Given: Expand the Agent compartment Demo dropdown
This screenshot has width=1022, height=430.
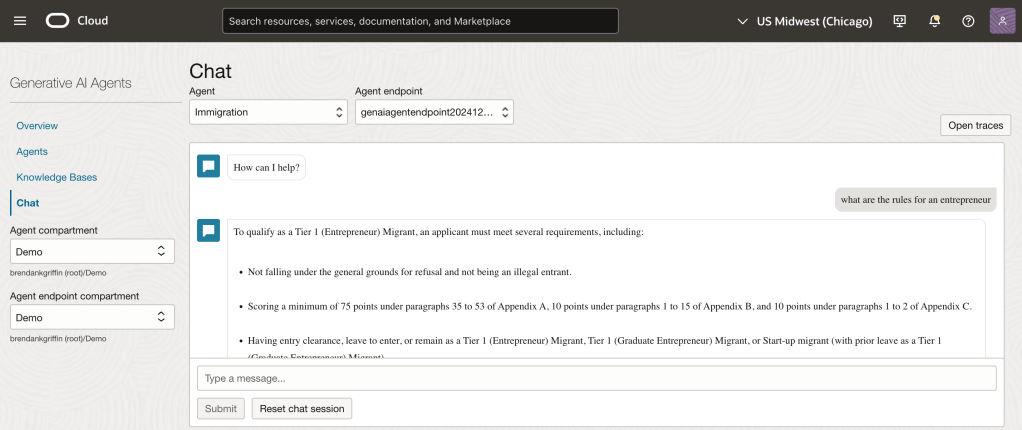Looking at the screenshot, I should pos(92,253).
